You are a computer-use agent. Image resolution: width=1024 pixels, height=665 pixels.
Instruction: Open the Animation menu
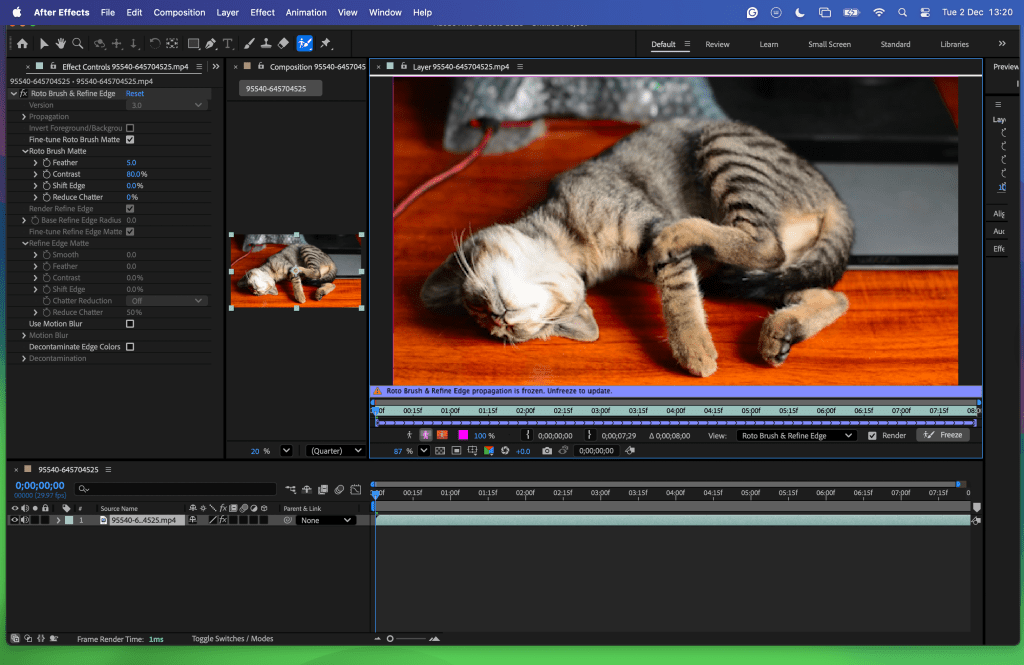(x=306, y=13)
